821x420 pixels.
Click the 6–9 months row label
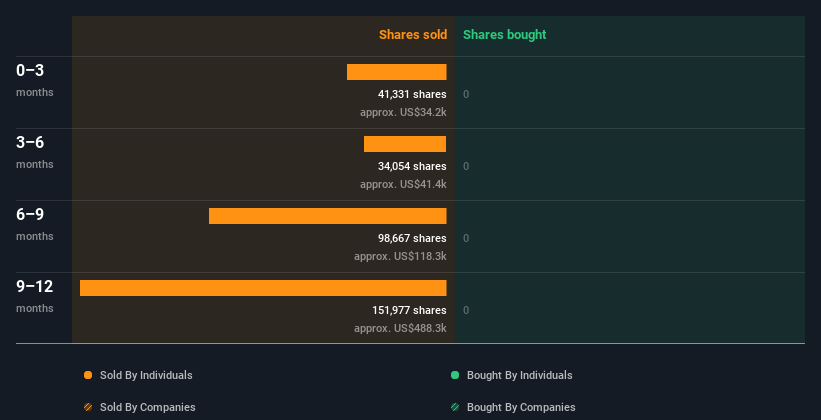(x=35, y=224)
